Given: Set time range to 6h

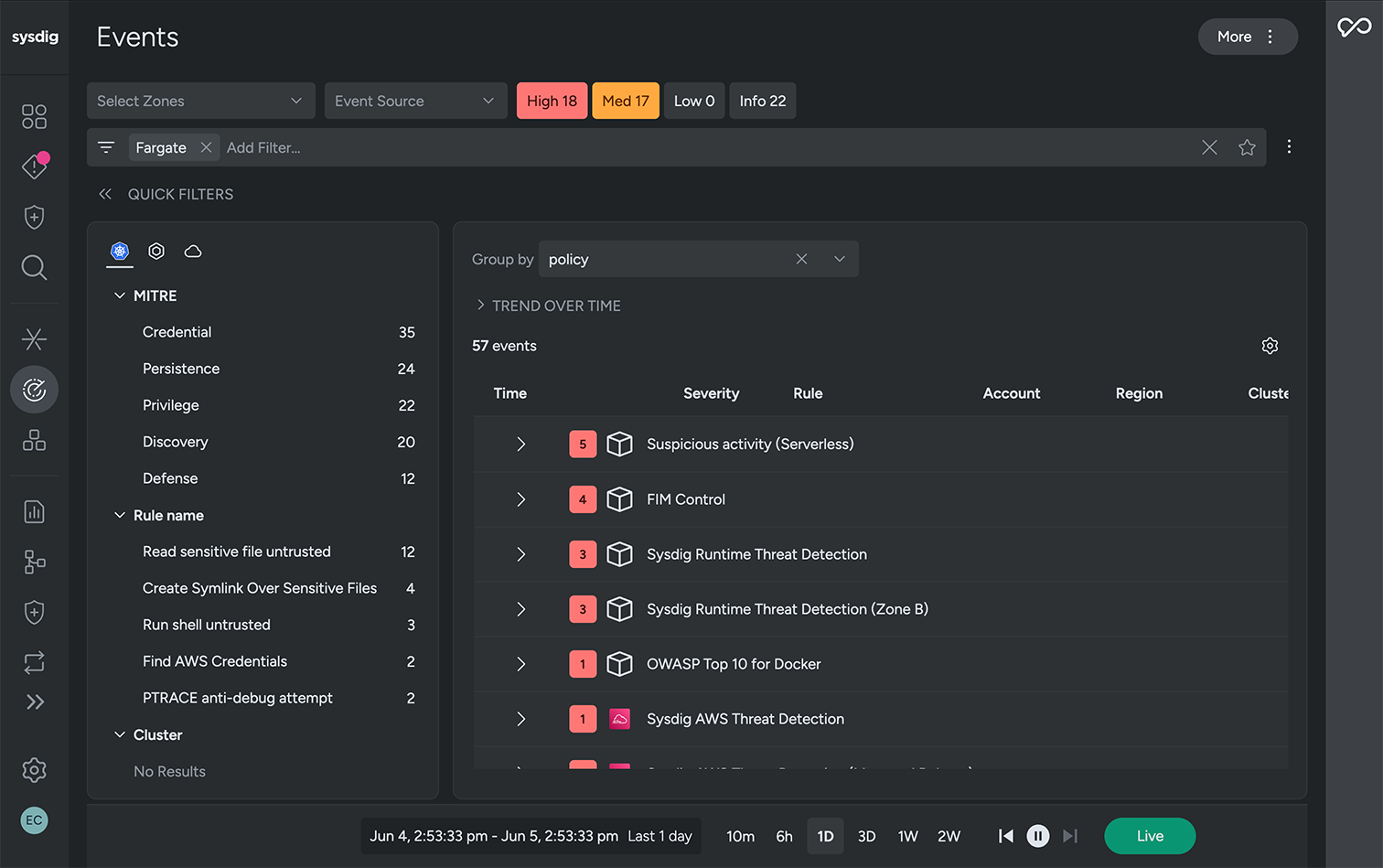Looking at the screenshot, I should (784, 836).
